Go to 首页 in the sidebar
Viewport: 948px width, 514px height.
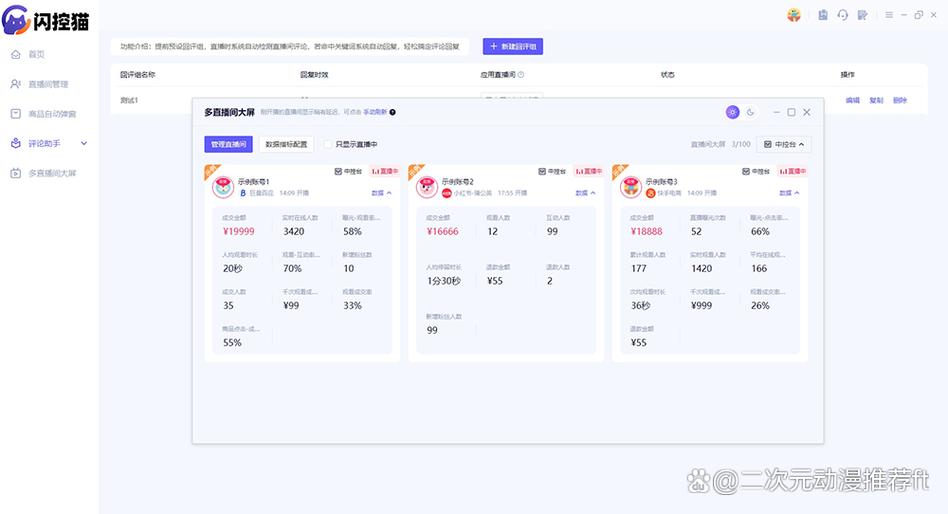(x=36, y=54)
